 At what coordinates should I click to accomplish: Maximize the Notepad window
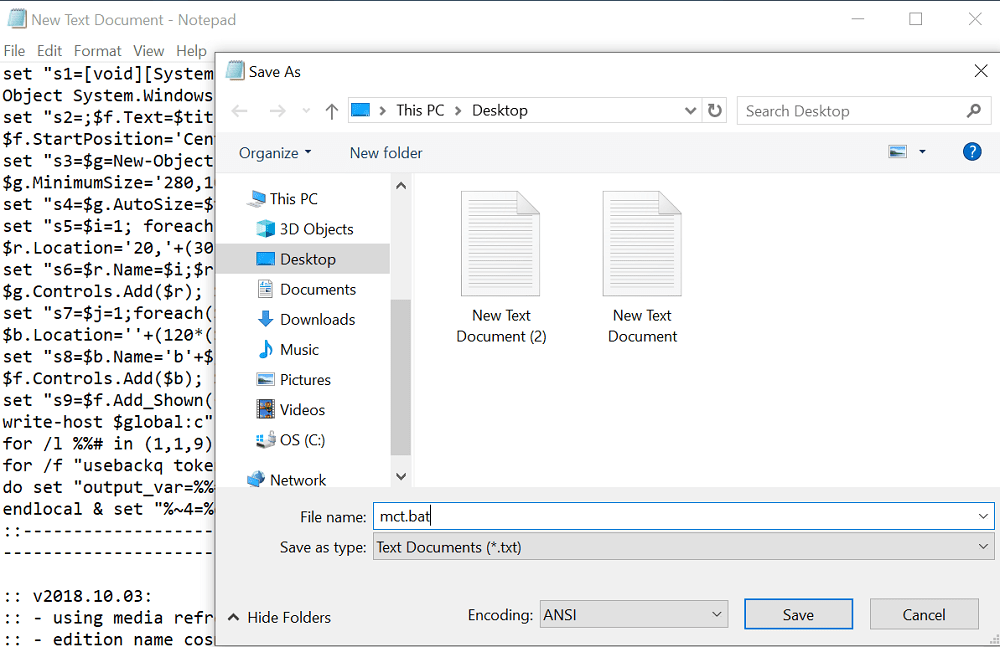pos(915,19)
